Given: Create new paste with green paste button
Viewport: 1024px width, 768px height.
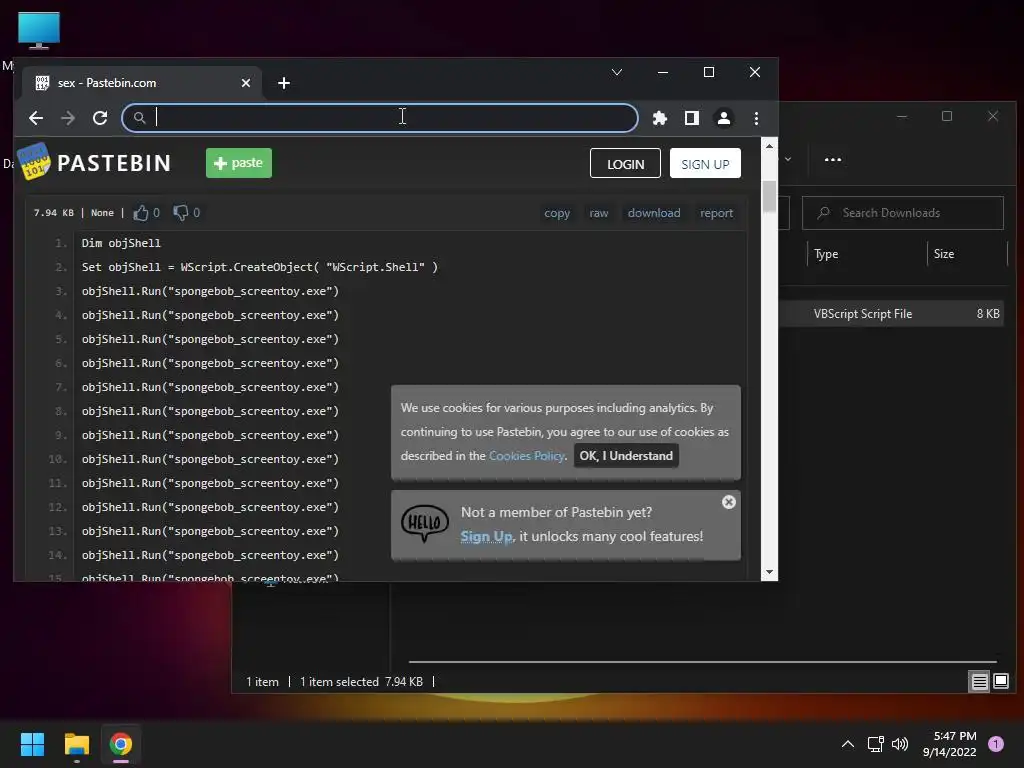Looking at the screenshot, I should [x=239, y=163].
